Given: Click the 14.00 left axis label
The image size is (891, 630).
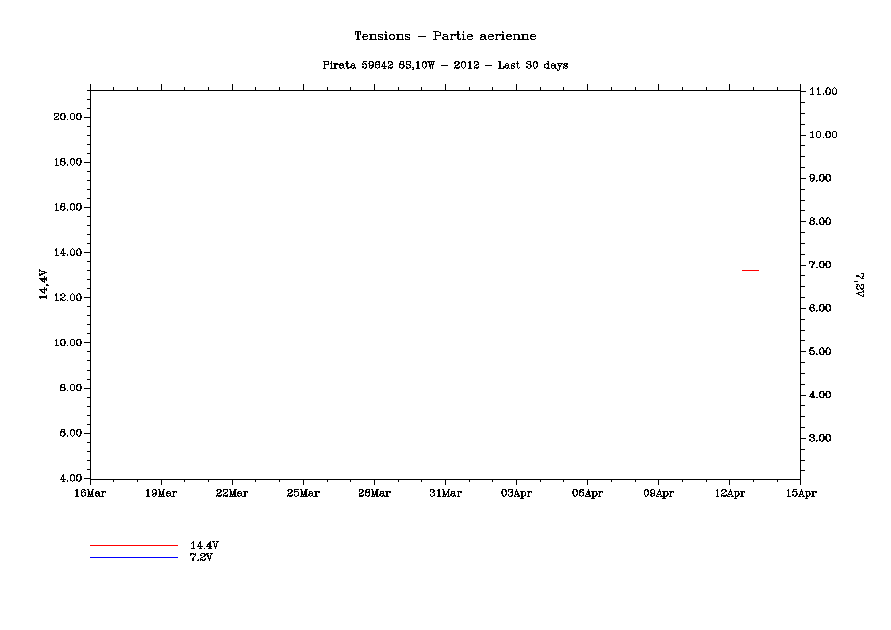Looking at the screenshot, I should coord(67,253).
